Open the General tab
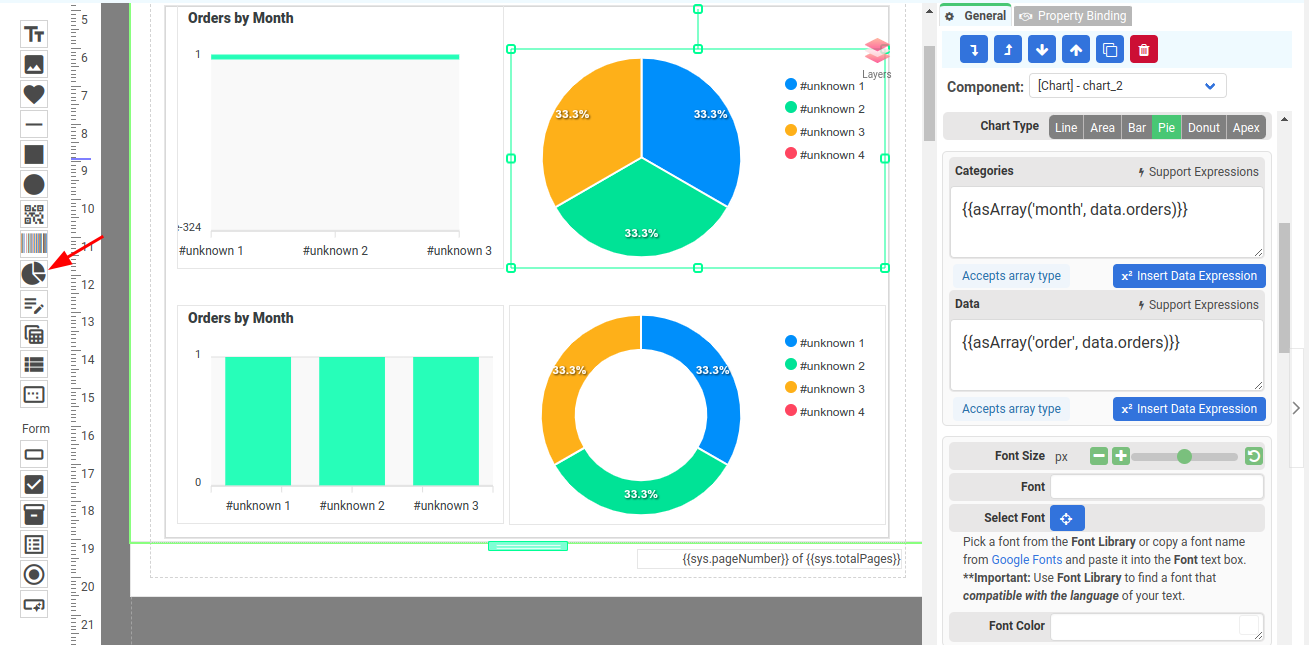This screenshot has height=645, width=1309. (975, 16)
